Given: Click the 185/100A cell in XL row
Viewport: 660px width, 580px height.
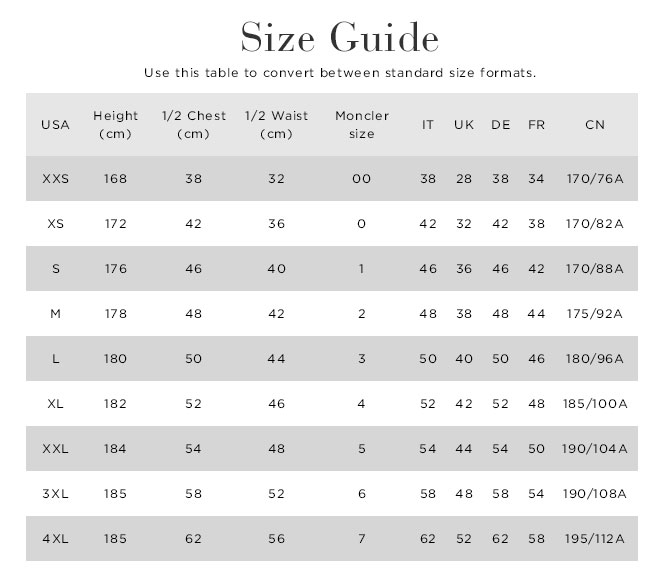Looking at the screenshot, I should tap(595, 404).
